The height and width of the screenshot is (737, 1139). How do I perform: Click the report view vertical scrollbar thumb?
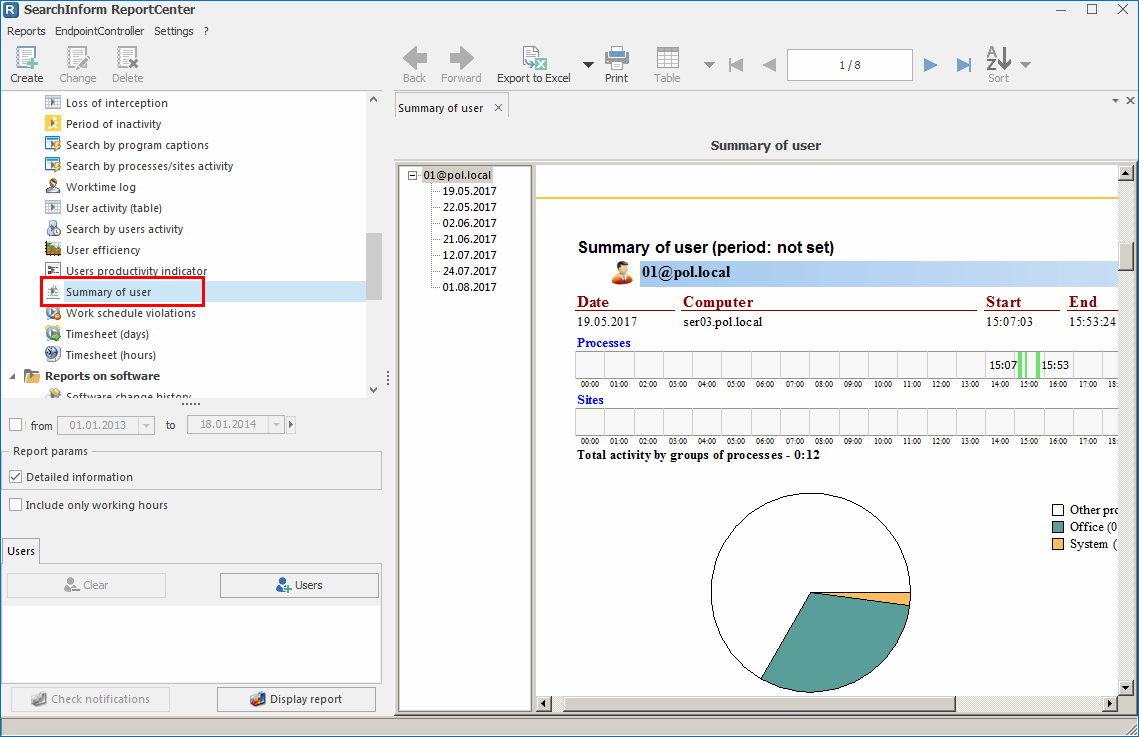coord(1126,256)
